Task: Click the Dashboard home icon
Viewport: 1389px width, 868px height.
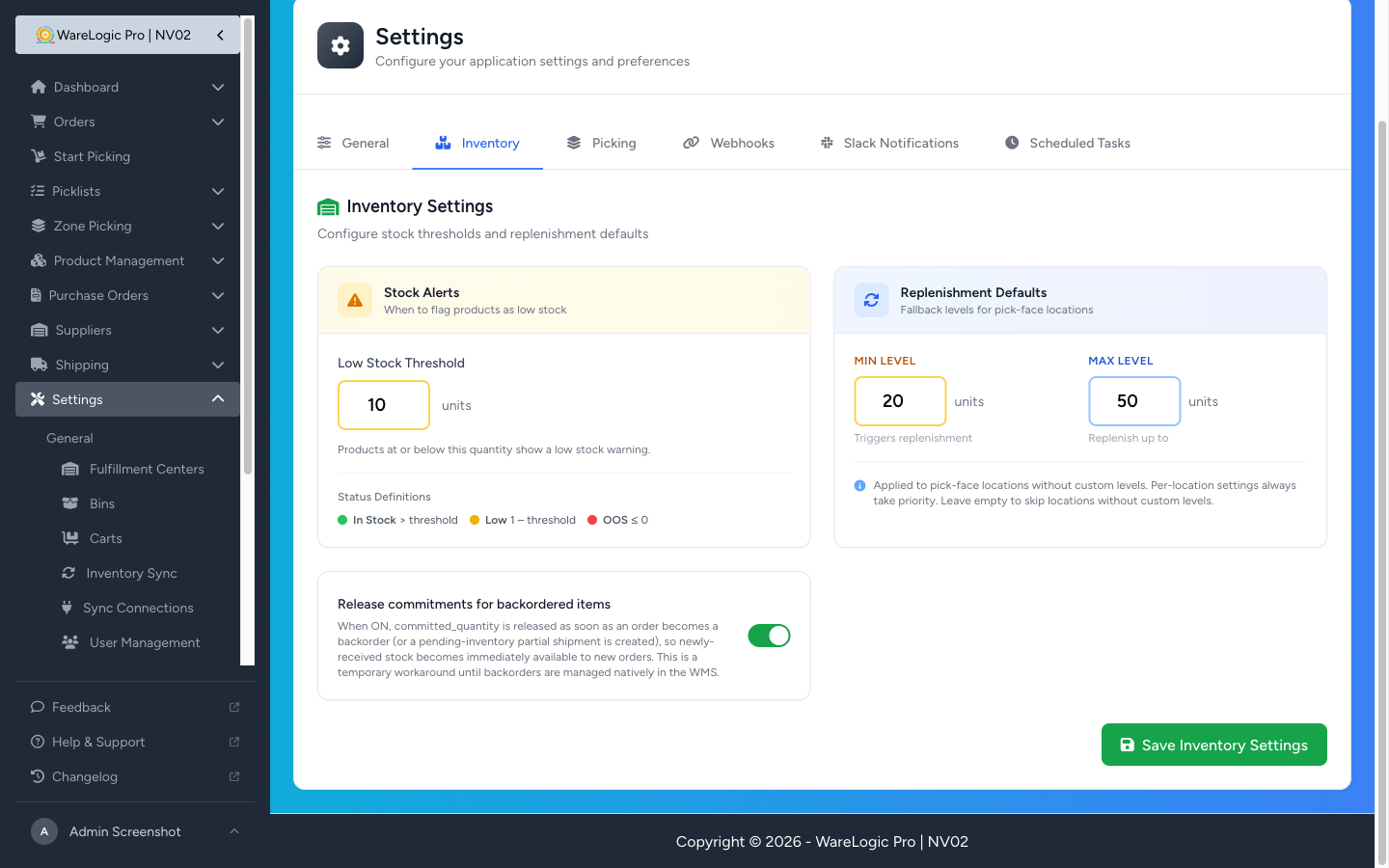Action: [39, 87]
